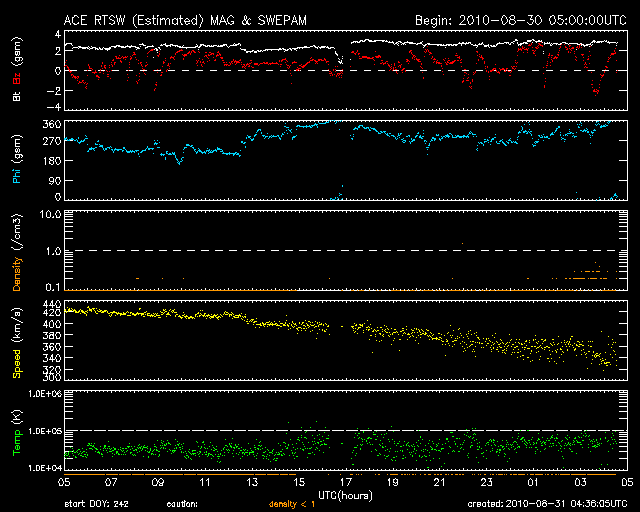Click the '-2' tick on the Bt Bz axis
Viewport: 640px width, 512px height.
click(54, 91)
